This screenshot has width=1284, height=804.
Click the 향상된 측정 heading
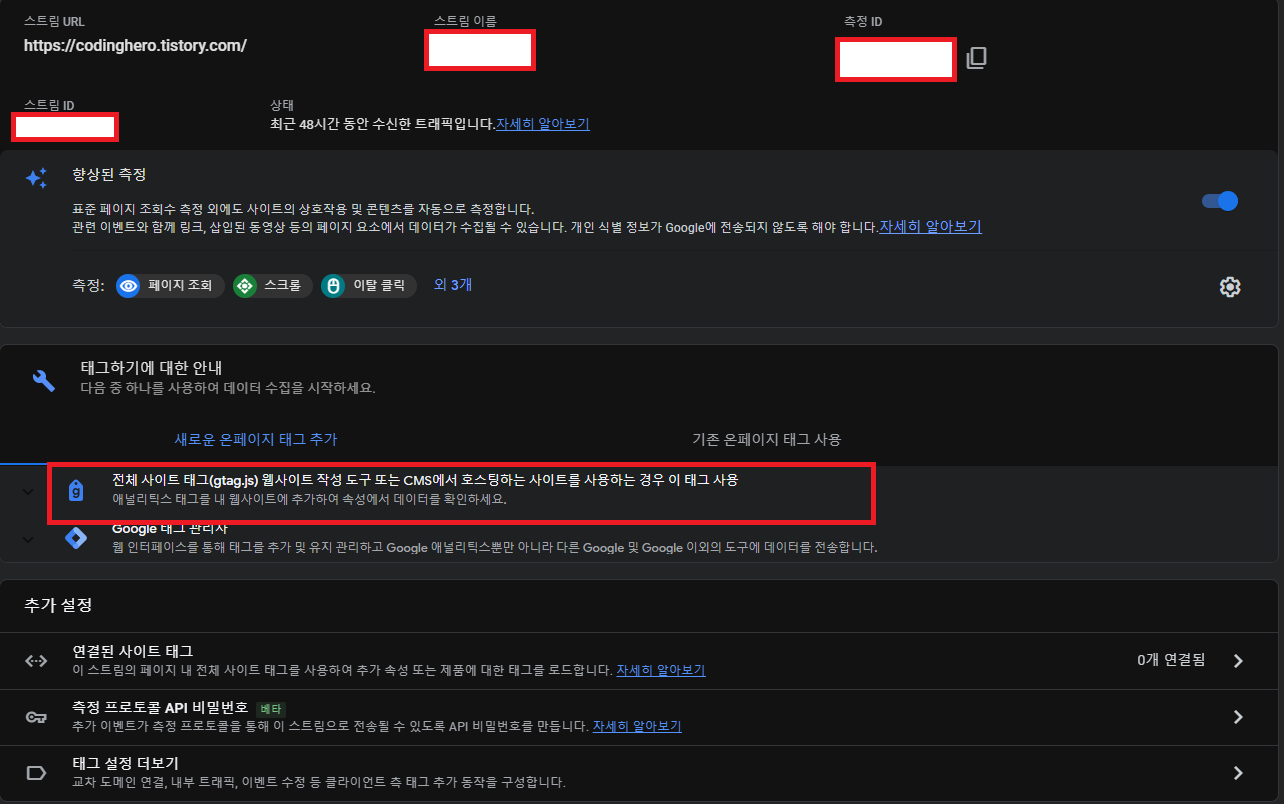click(109, 174)
